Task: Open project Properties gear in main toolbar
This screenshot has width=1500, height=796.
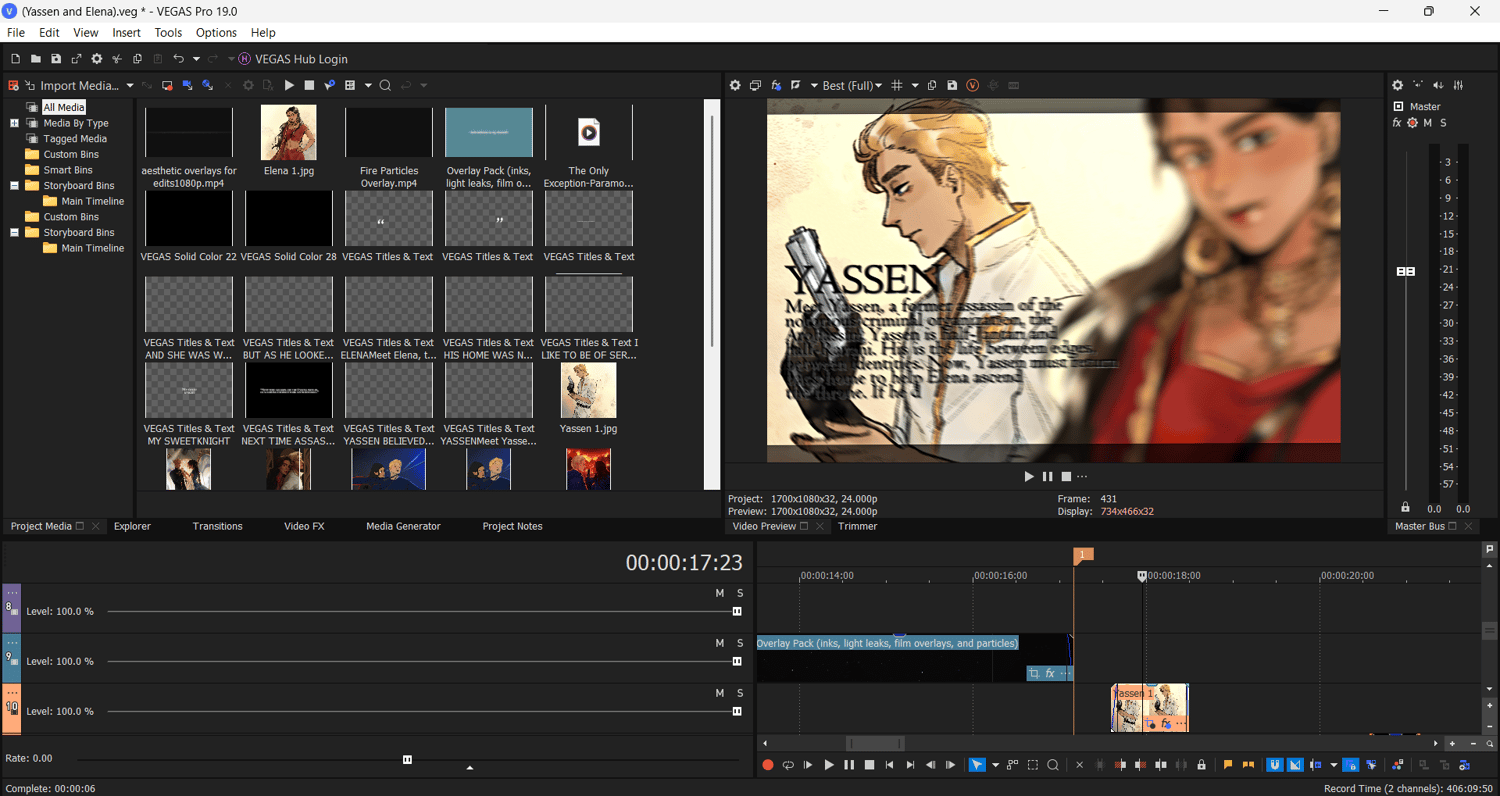Action: (x=97, y=59)
